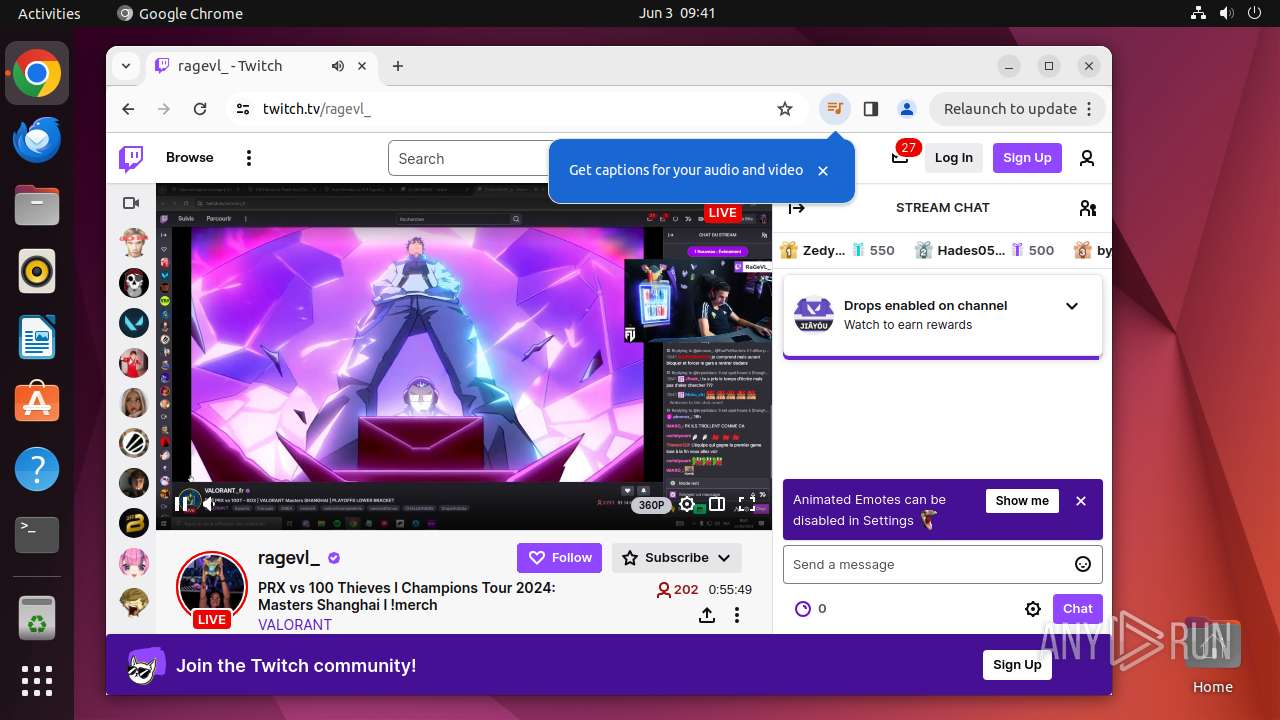Go back to the previous page
Viewport: 1280px width, 720px height.
coord(128,109)
